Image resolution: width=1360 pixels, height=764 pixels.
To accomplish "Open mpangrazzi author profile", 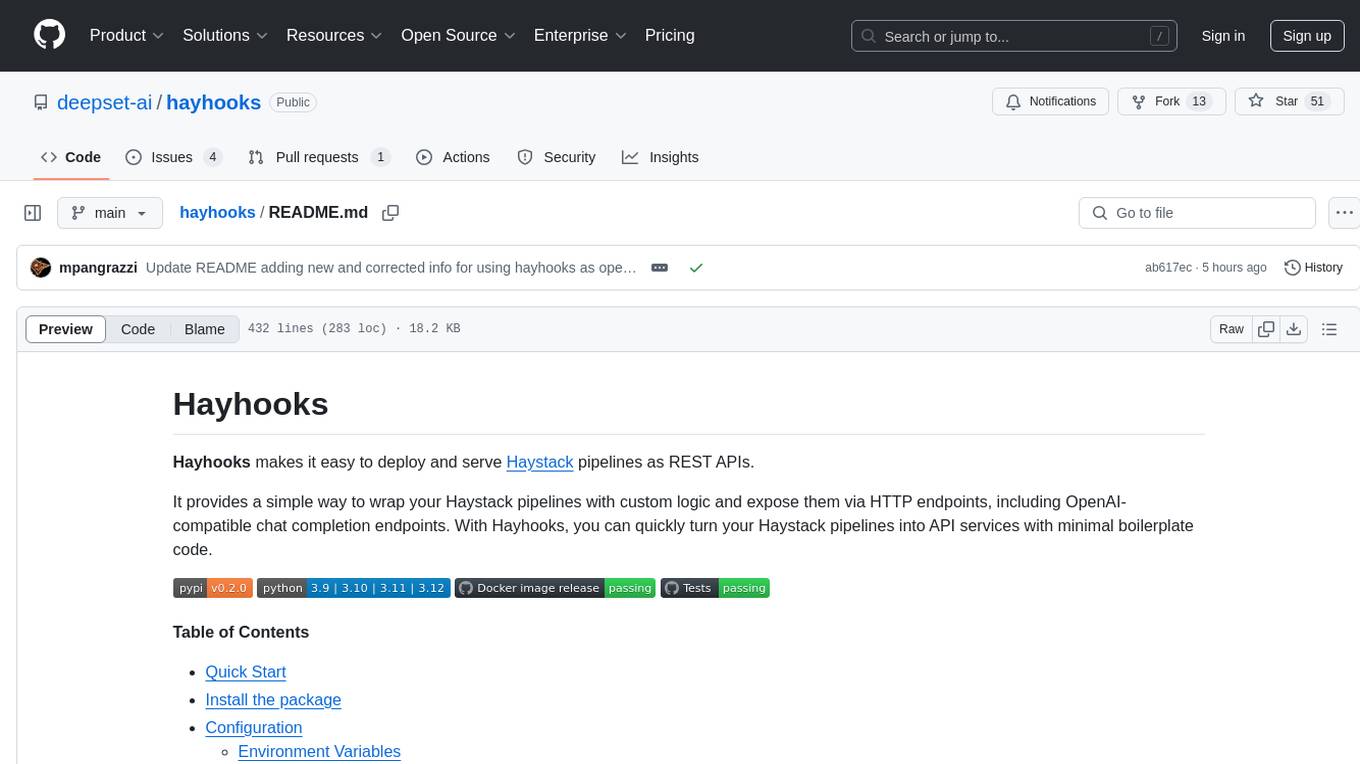I will click(98, 267).
